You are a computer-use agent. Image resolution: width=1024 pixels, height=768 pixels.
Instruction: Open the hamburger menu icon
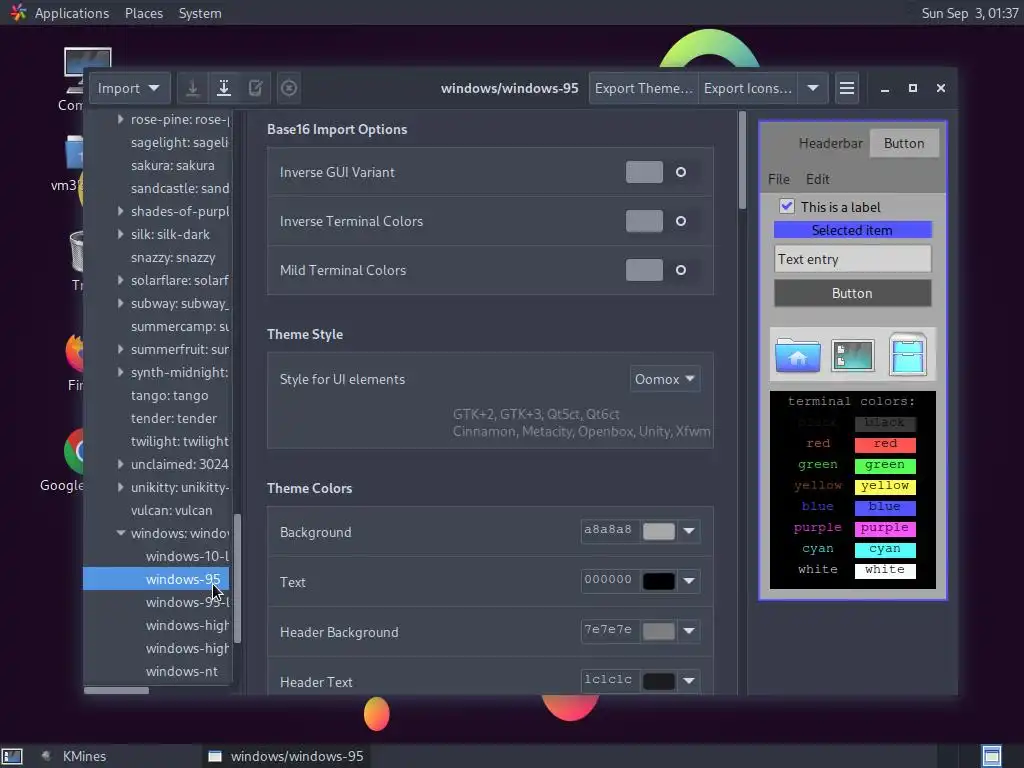pos(847,88)
